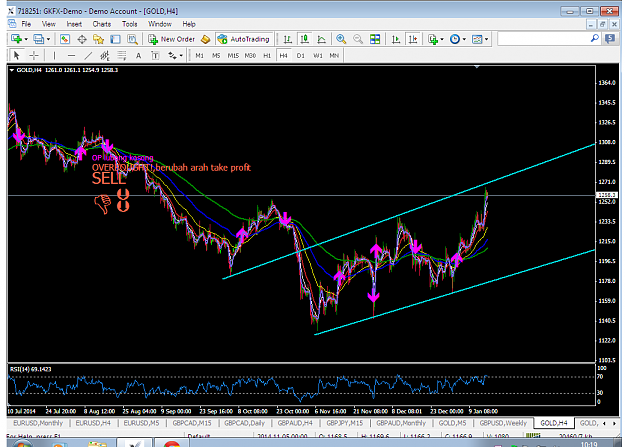This screenshot has width=625, height=447.
Task: Select the Arrows object icon
Action: point(172,55)
